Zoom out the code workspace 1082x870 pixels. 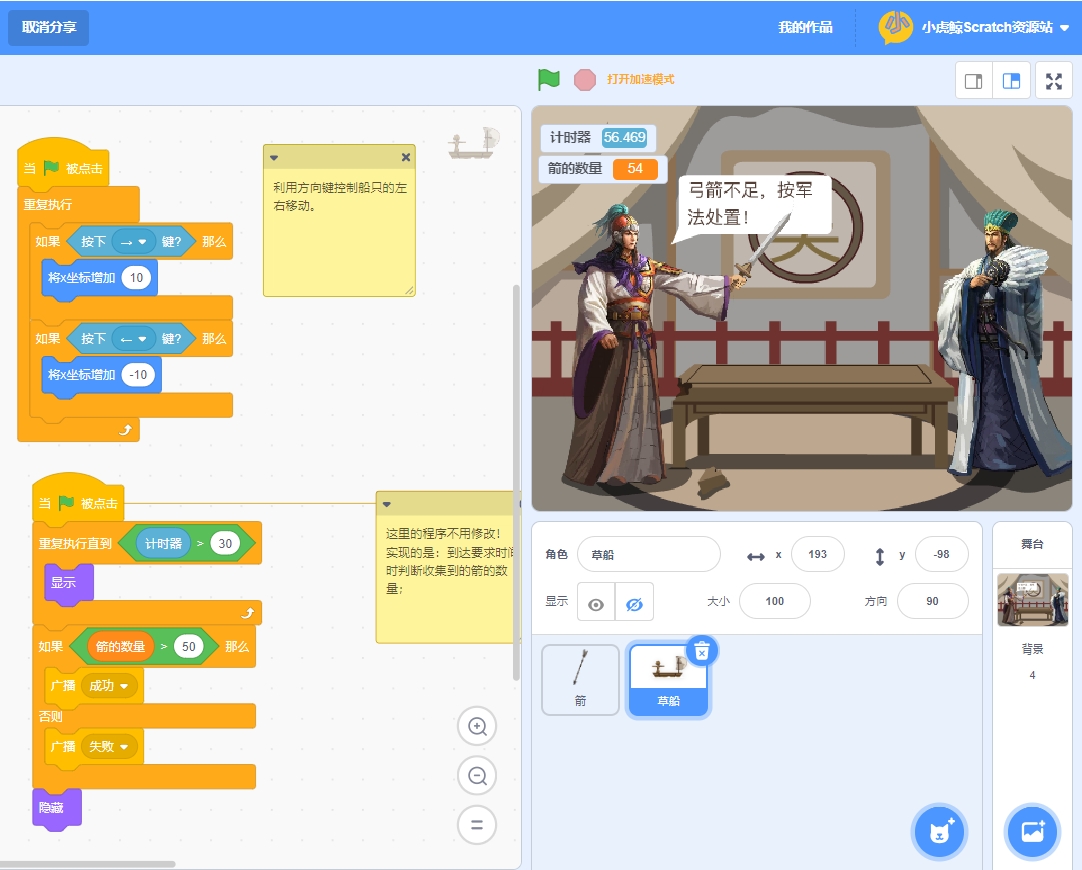pos(477,775)
